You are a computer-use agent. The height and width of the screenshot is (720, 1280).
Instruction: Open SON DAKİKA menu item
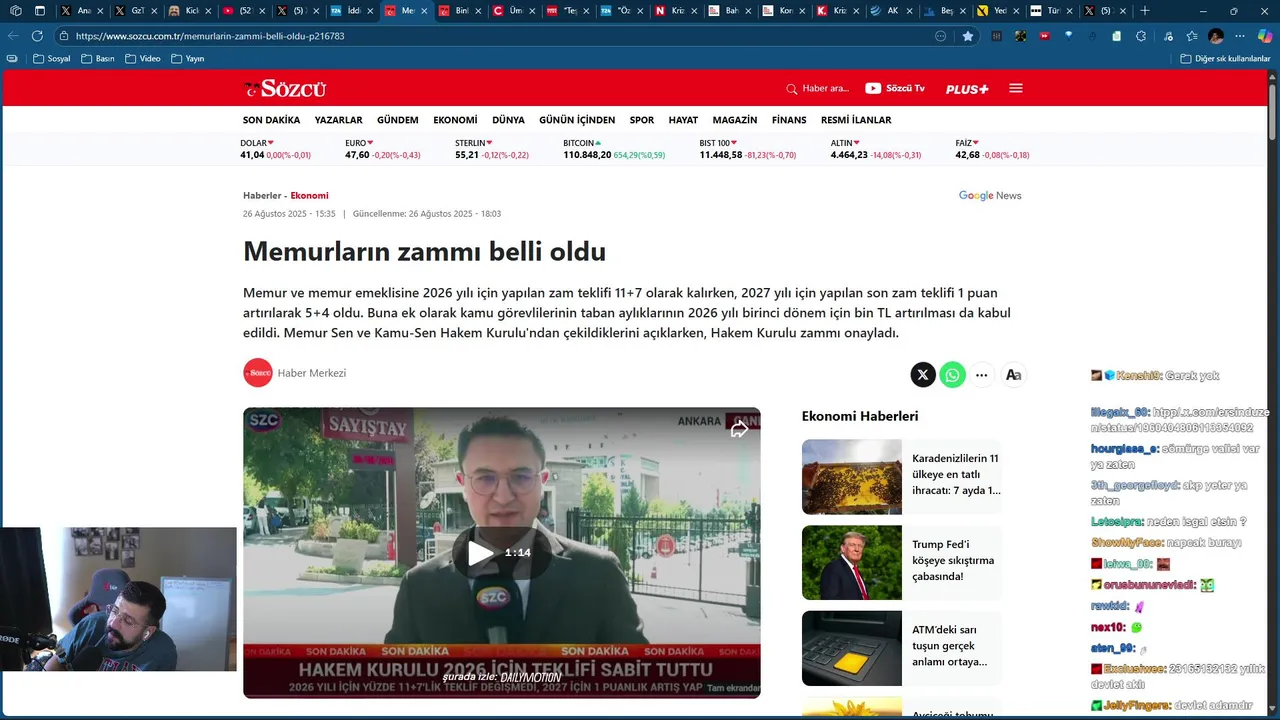(271, 120)
